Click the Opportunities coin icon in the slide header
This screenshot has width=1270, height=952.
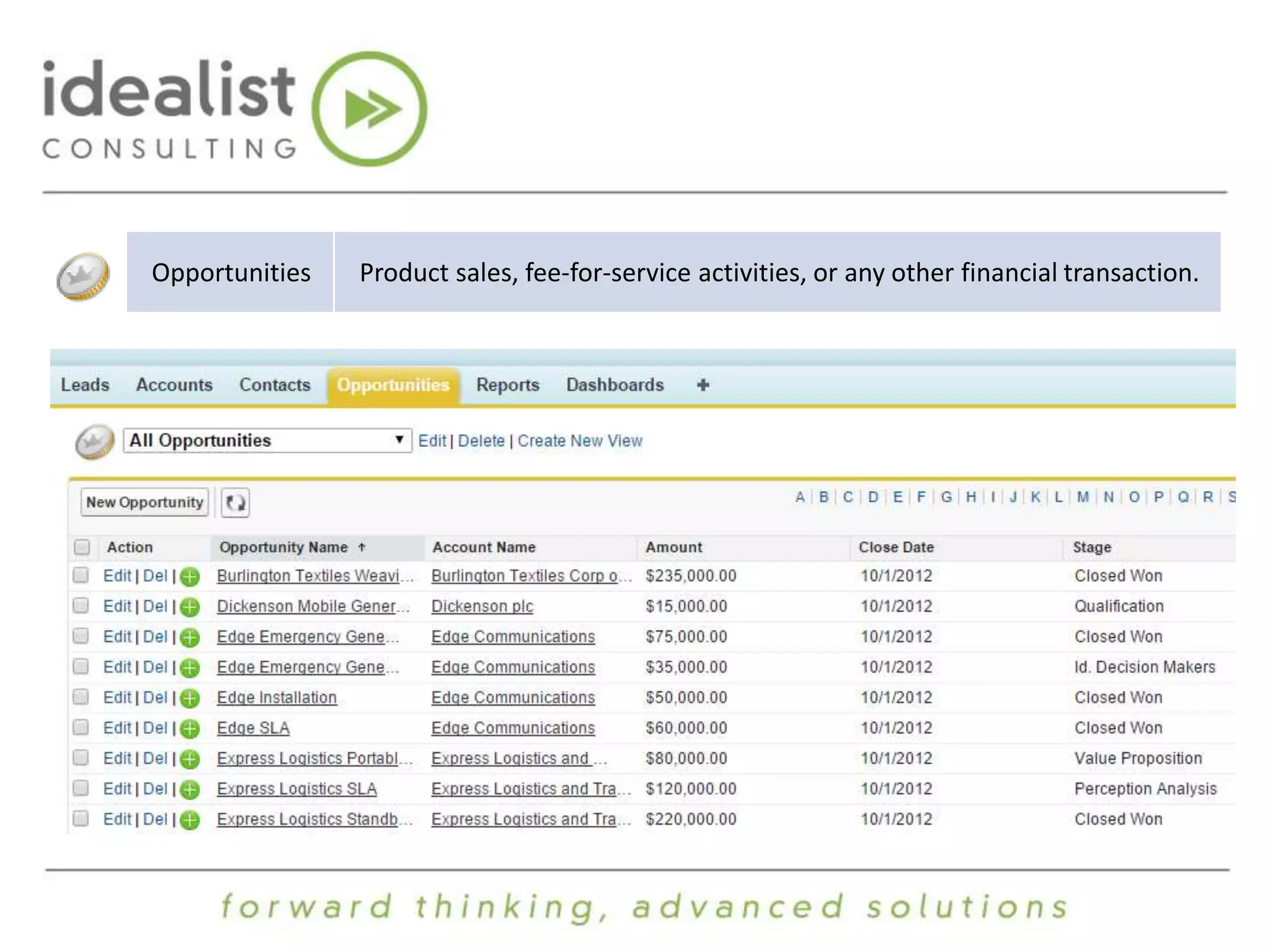83,276
